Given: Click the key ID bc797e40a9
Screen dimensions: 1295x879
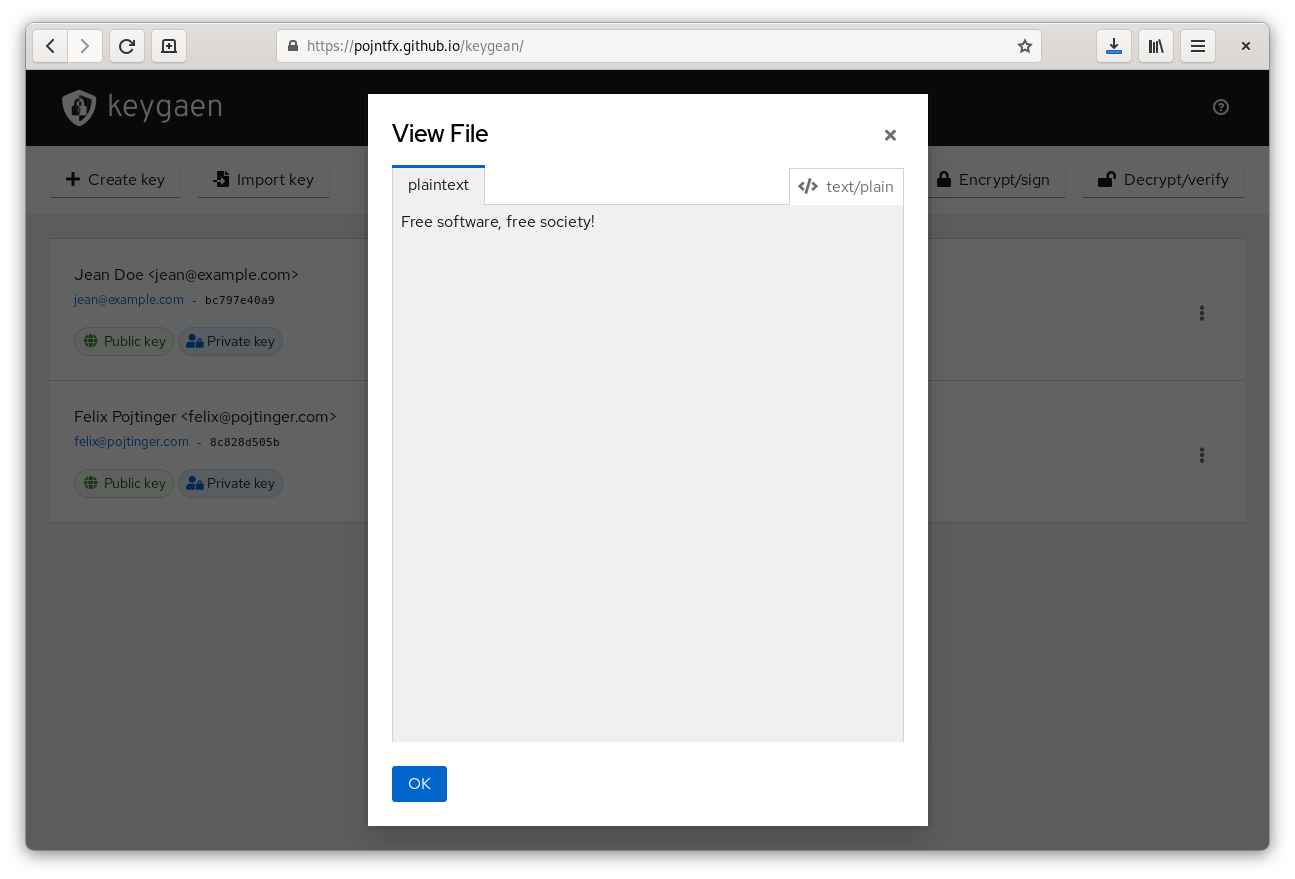Looking at the screenshot, I should (240, 300).
